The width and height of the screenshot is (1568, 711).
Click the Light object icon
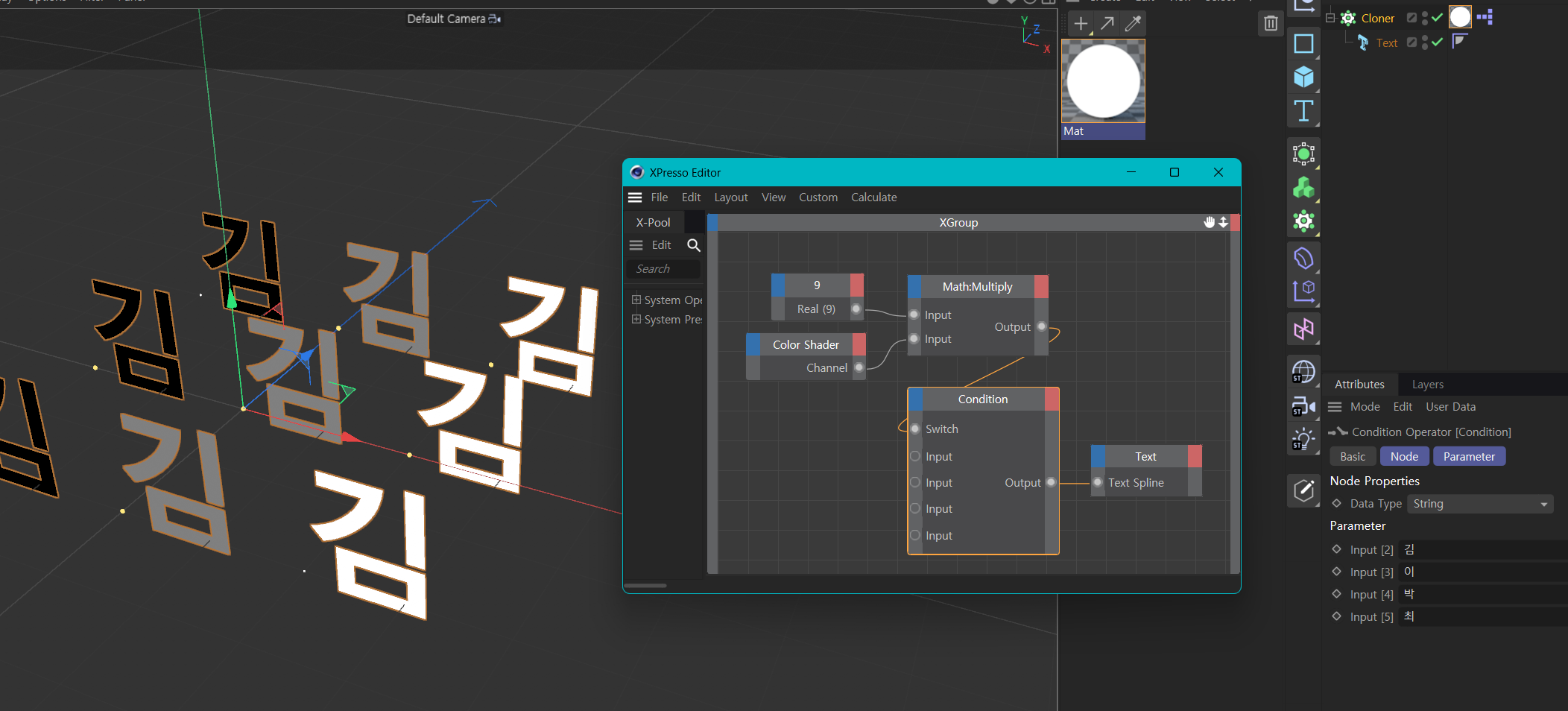click(x=1303, y=440)
